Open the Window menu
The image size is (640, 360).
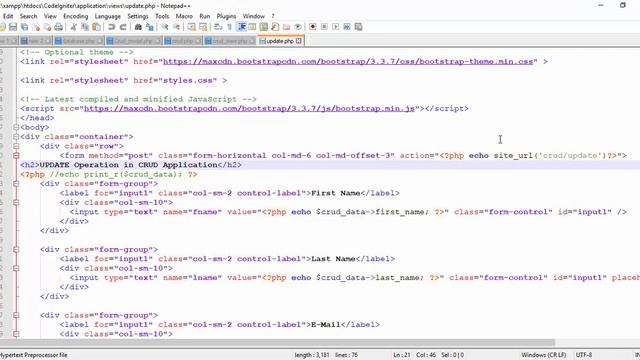[253, 16]
